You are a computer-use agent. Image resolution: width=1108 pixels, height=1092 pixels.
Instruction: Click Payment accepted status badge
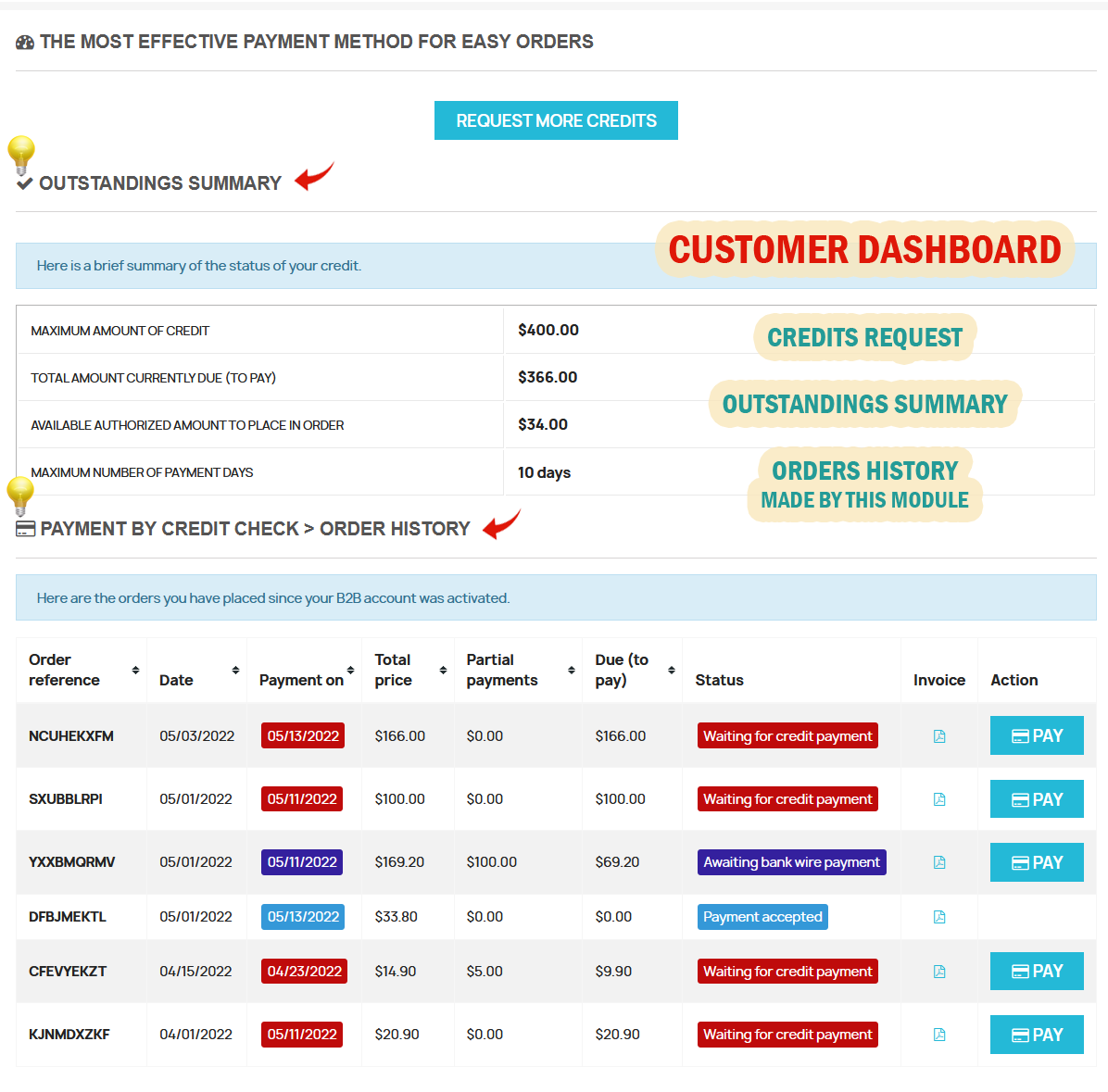point(762,917)
